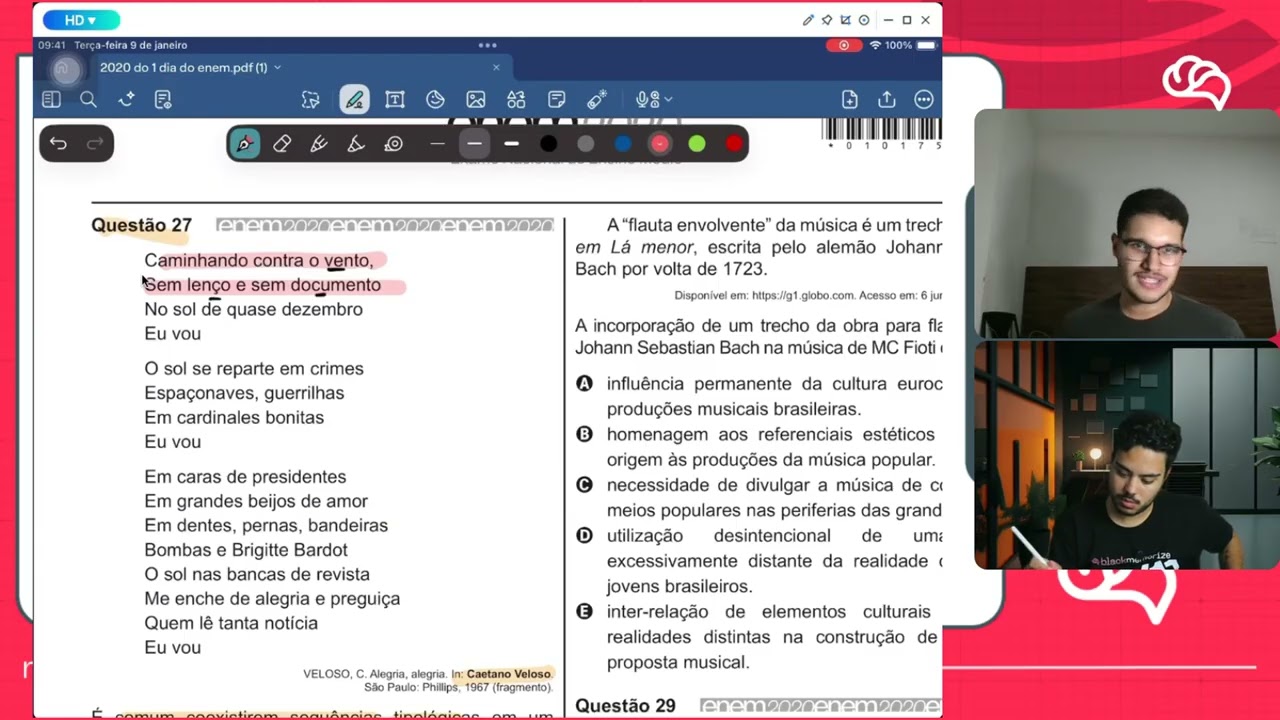This screenshot has height=720, width=1280.
Task: Click the 'Questão 29' heading
Action: pos(625,706)
